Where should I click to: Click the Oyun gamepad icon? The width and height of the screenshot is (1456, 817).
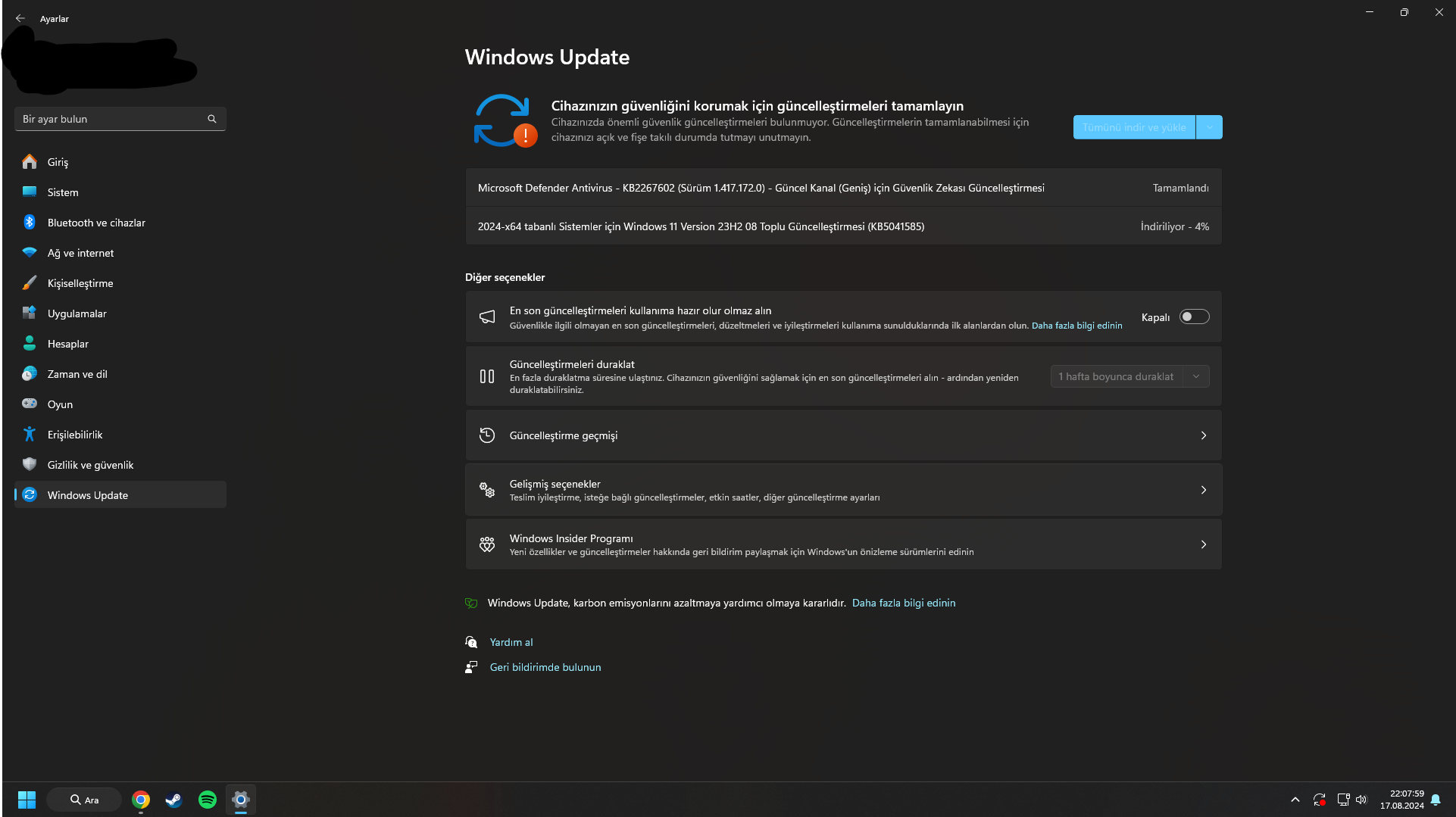tap(30, 404)
